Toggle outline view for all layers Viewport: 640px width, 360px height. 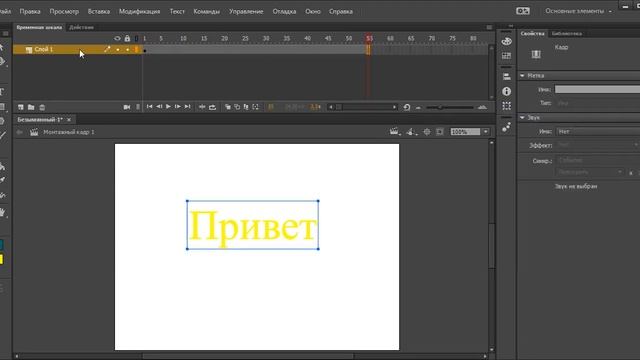[x=136, y=38]
